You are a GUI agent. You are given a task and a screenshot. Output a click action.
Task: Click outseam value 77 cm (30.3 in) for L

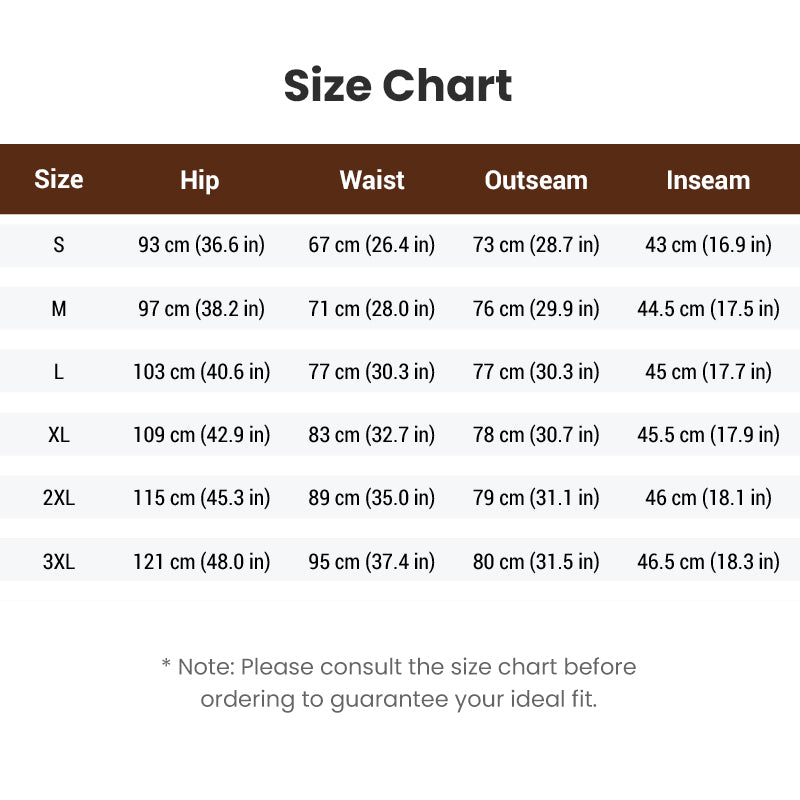[x=536, y=371]
